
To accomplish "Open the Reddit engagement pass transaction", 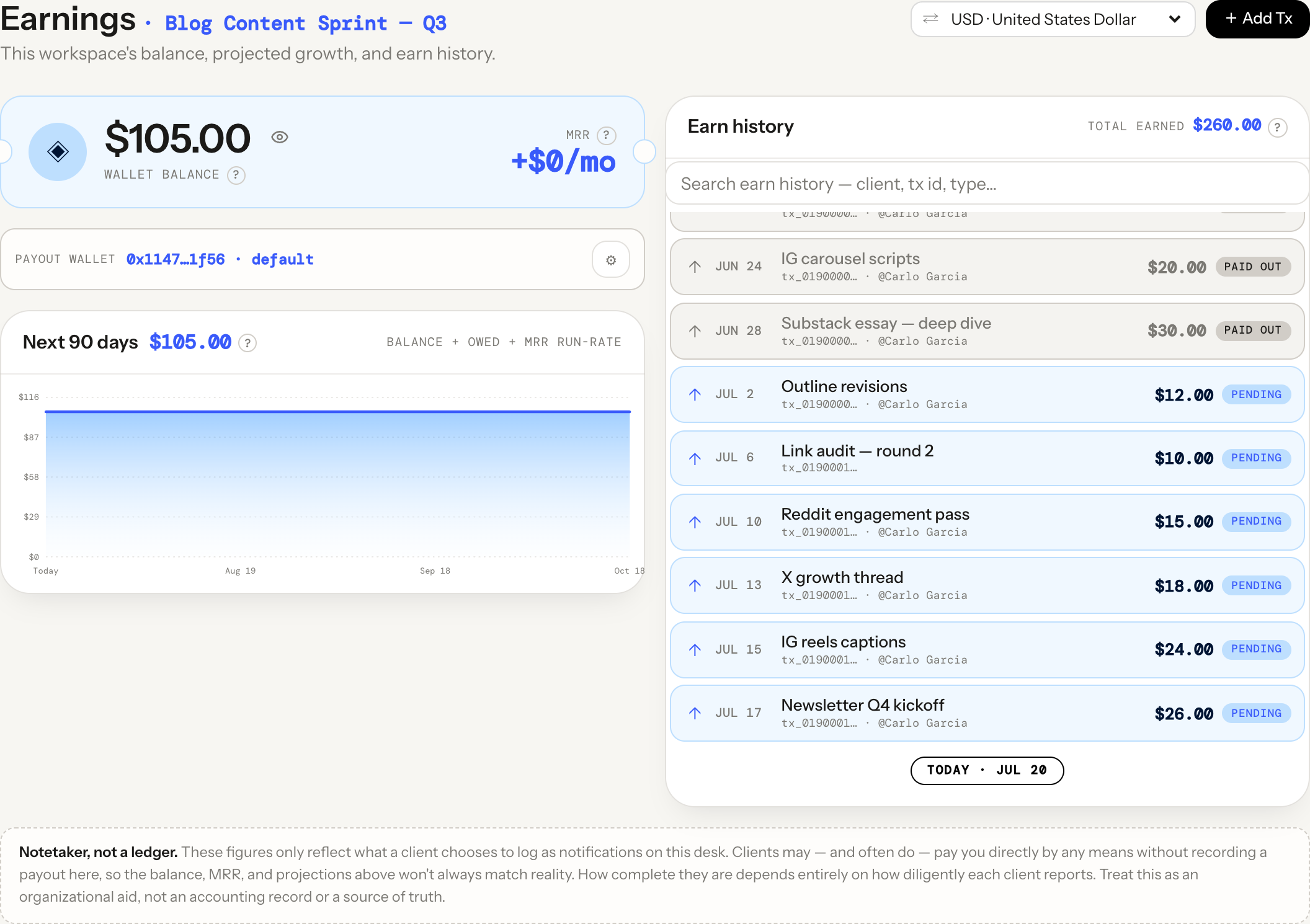I will click(987, 522).
